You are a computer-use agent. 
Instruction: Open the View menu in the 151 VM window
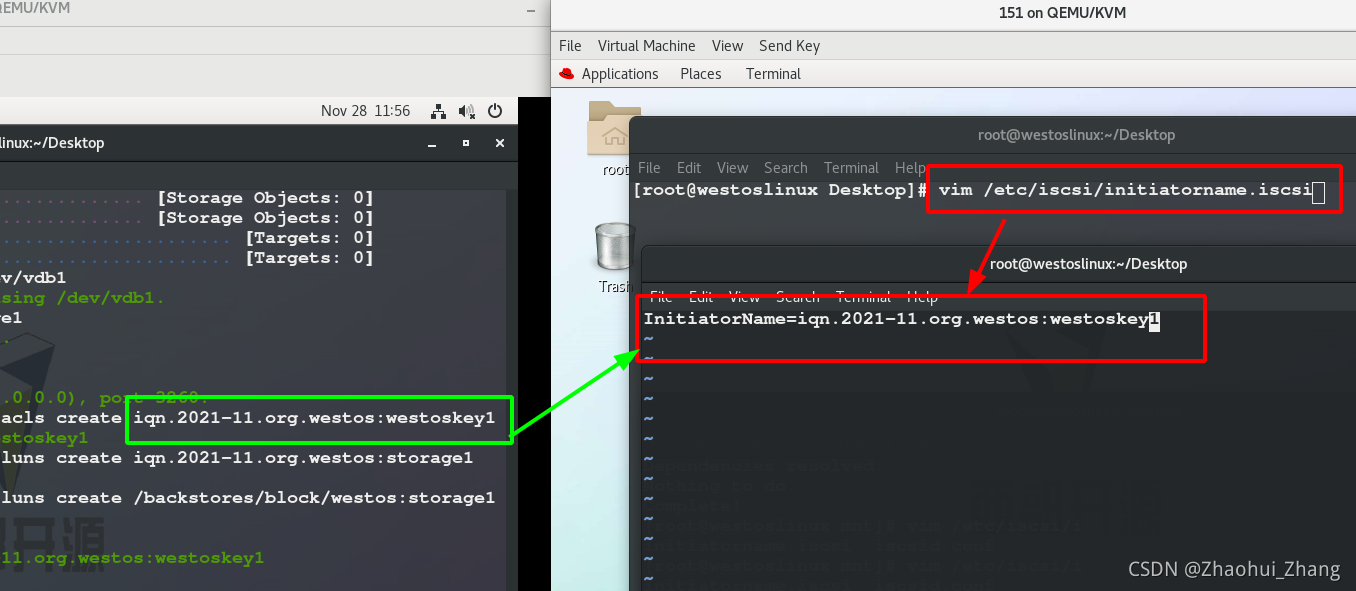click(x=727, y=46)
